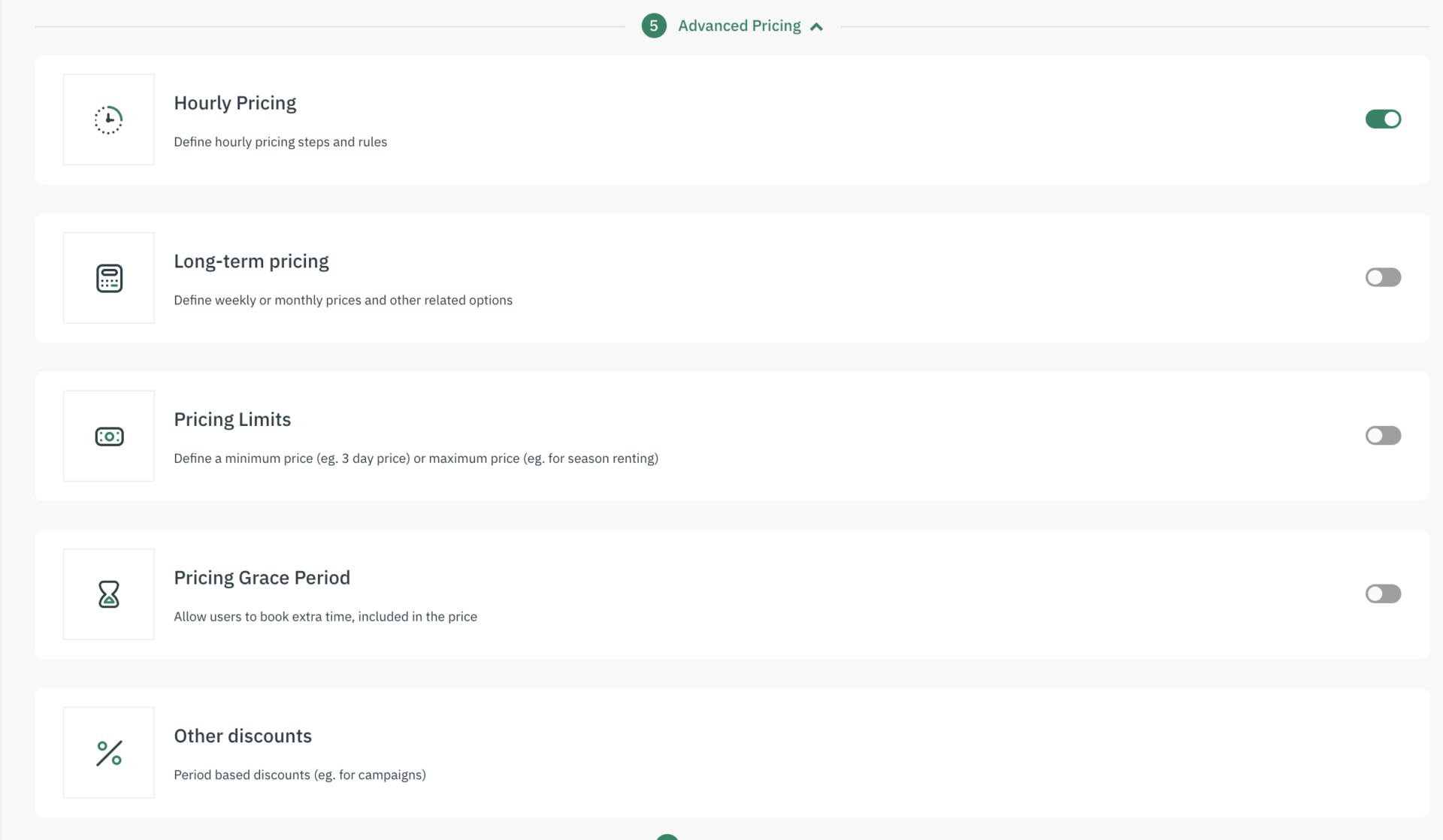Turn on the Pricing Limits switch
The width and height of the screenshot is (1443, 840).
pos(1383,436)
